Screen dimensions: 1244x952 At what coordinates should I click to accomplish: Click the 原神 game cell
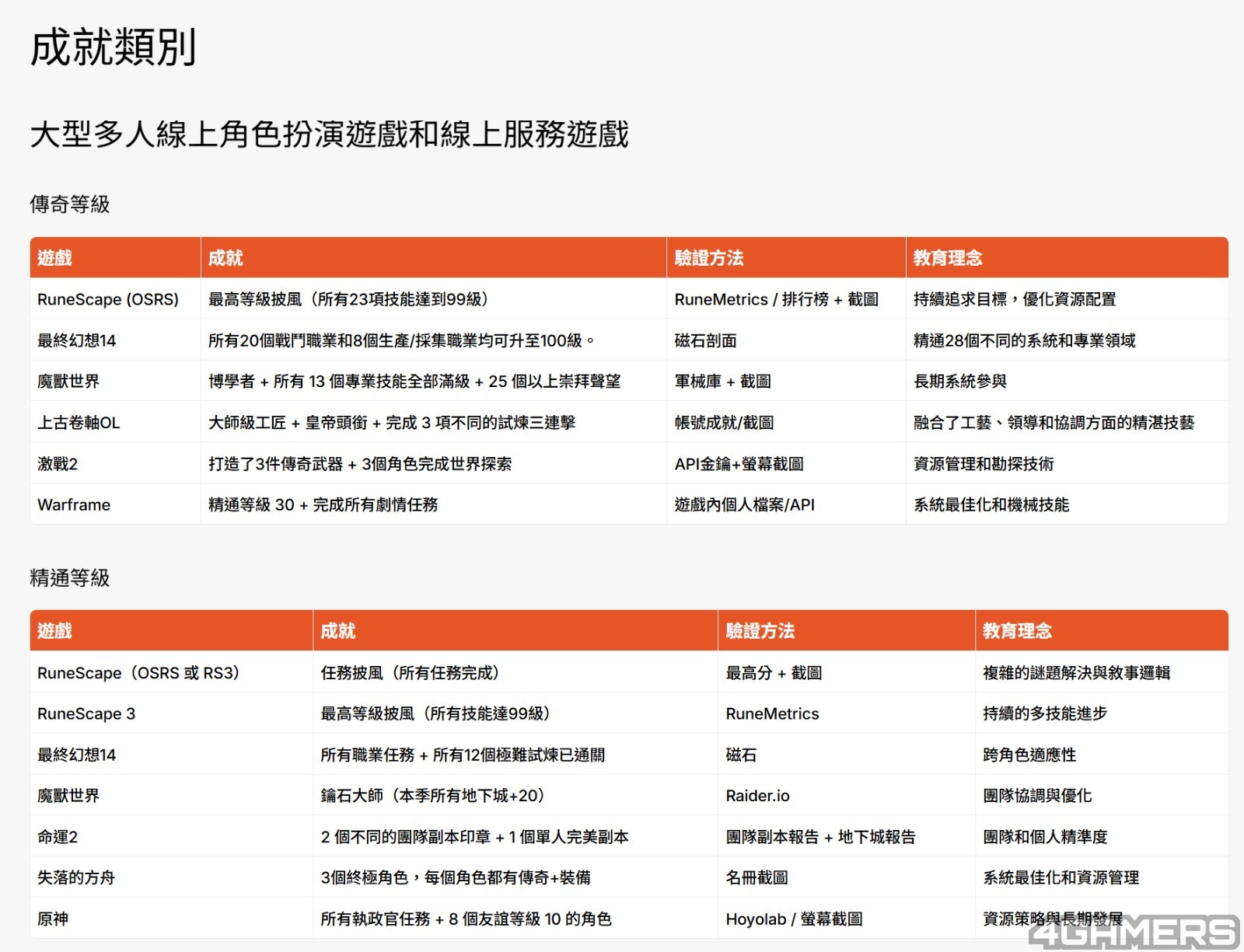point(53,919)
